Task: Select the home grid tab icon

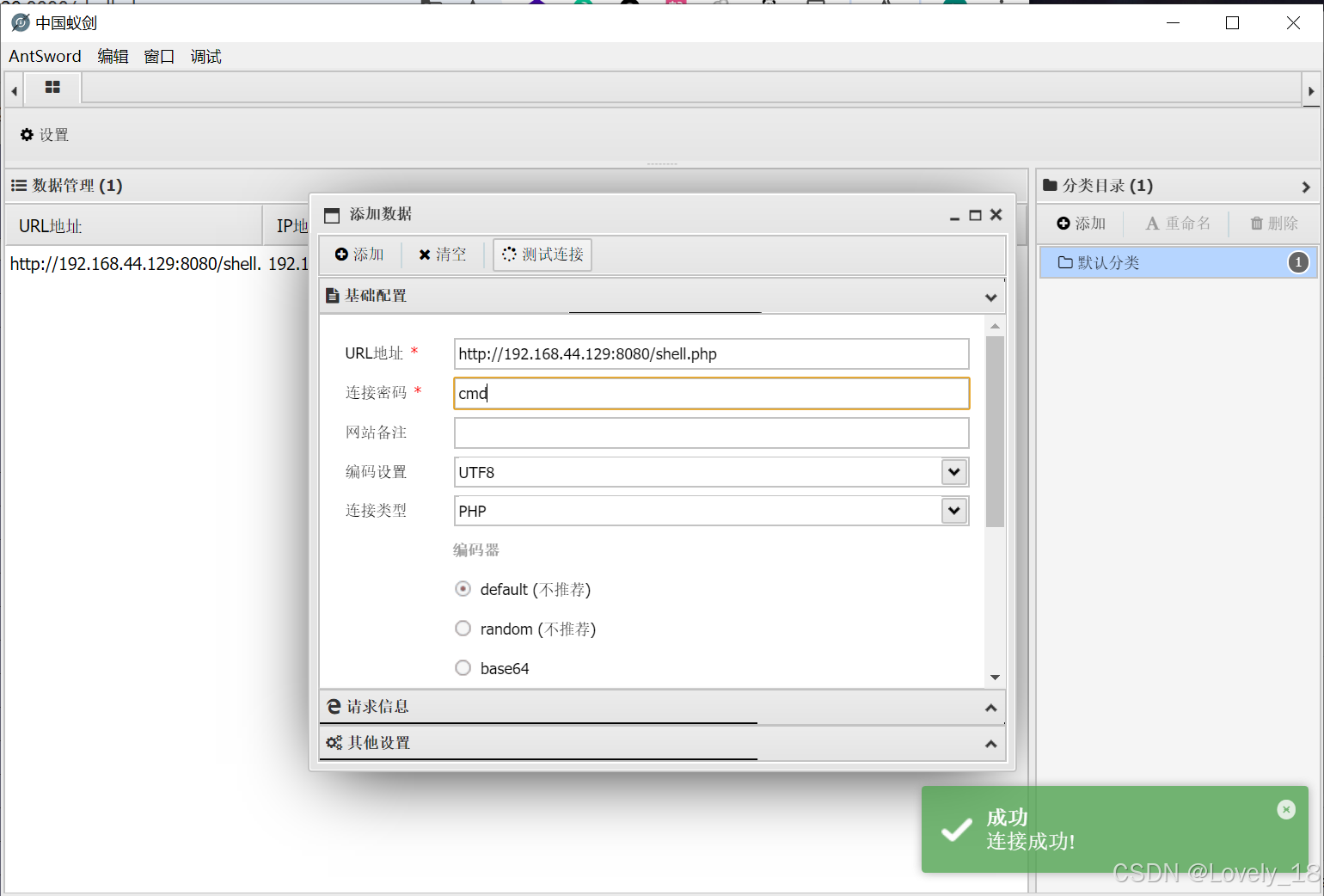Action: coord(52,88)
